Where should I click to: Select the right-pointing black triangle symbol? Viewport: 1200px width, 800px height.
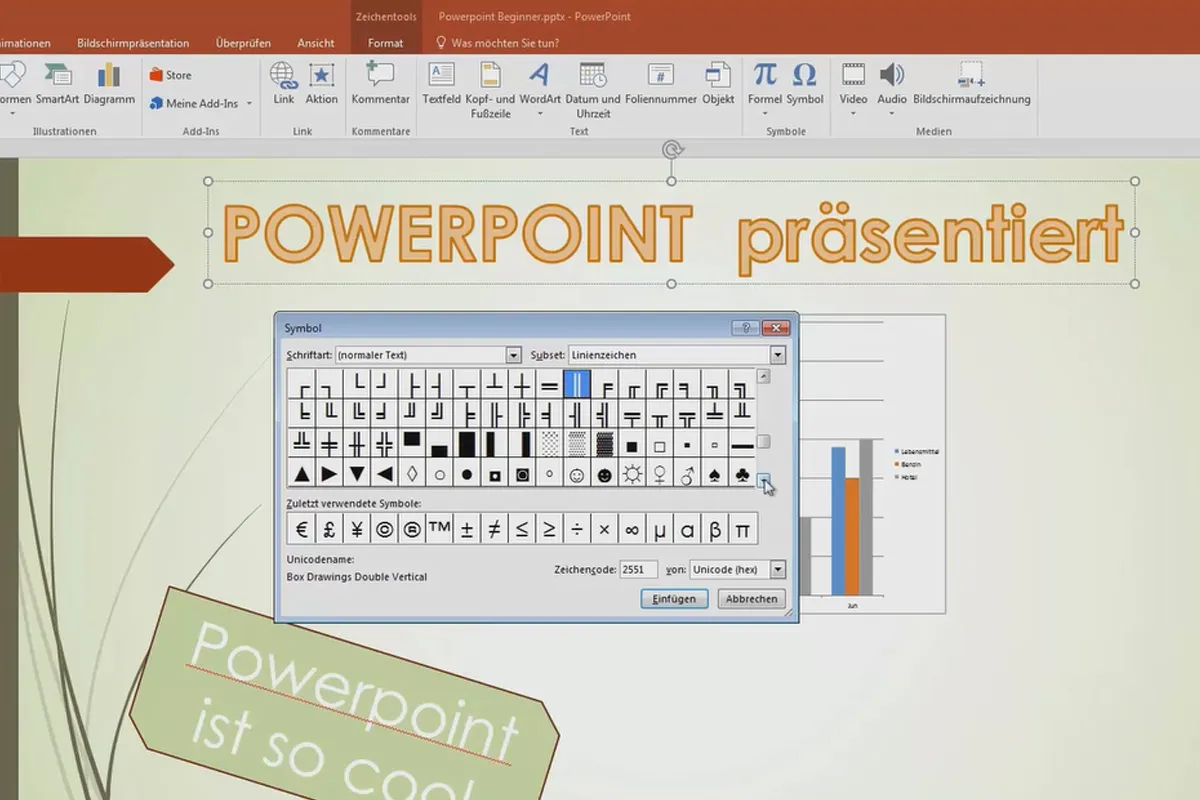click(x=329, y=475)
